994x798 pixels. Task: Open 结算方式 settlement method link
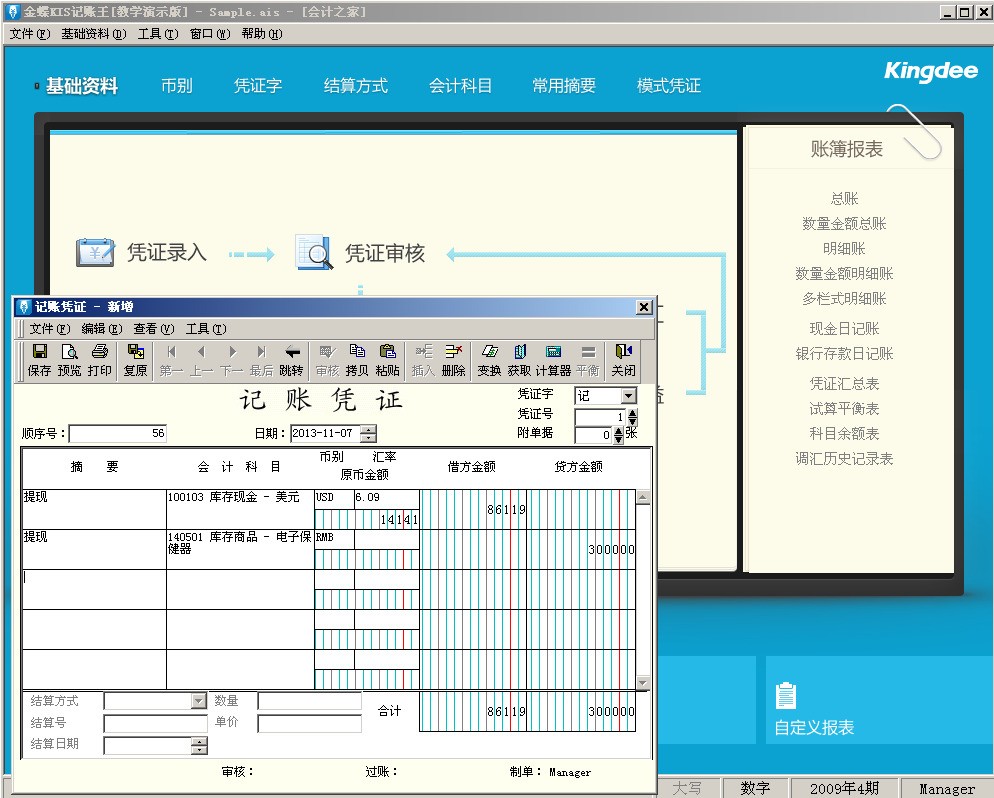pos(356,86)
